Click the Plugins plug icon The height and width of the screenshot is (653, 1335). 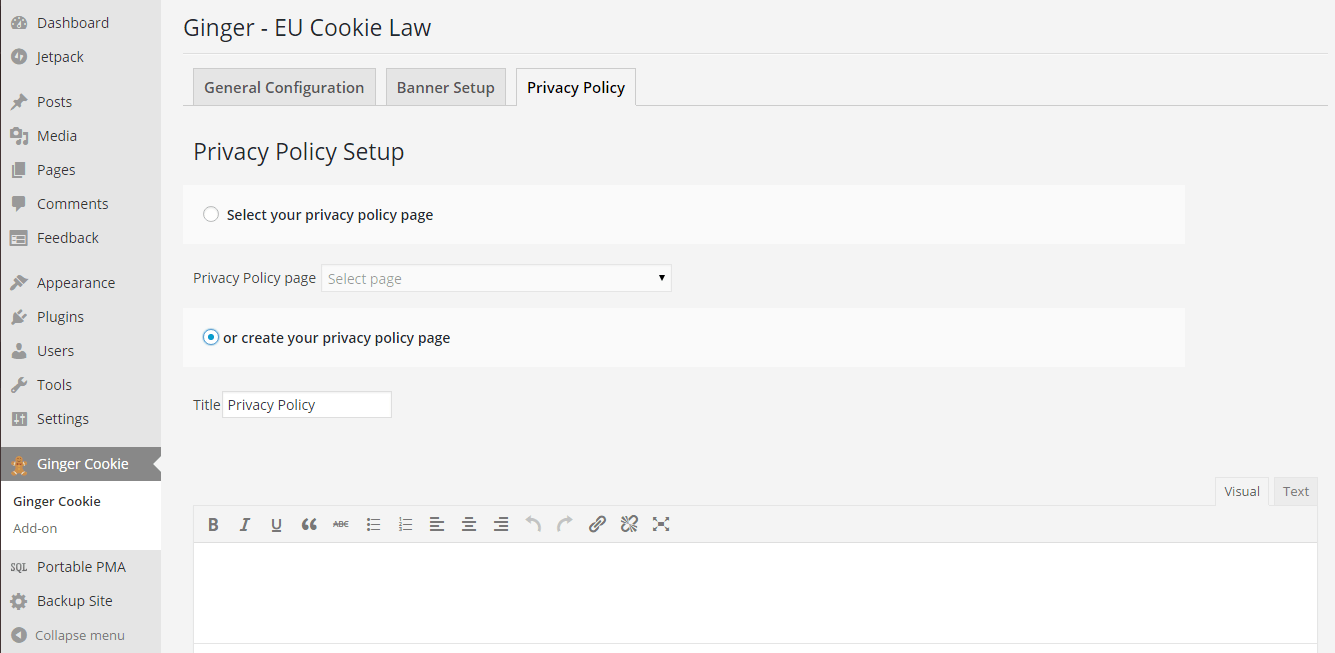tap(19, 317)
